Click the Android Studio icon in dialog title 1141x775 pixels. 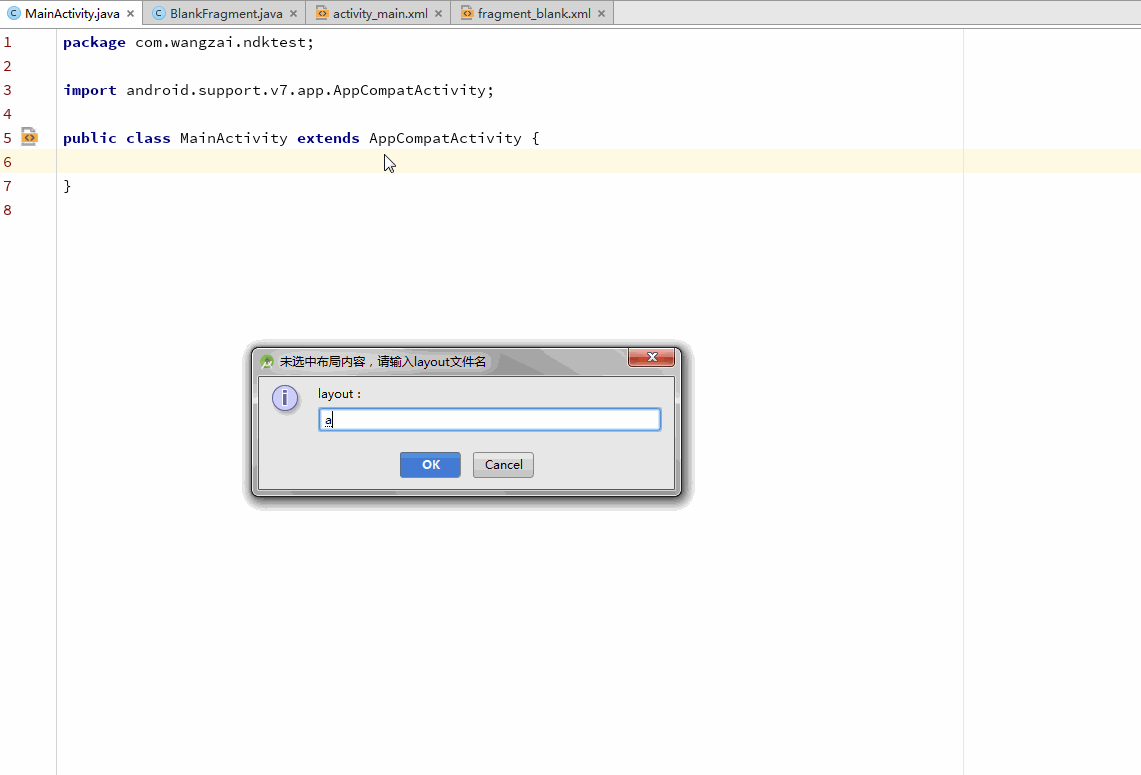click(267, 362)
